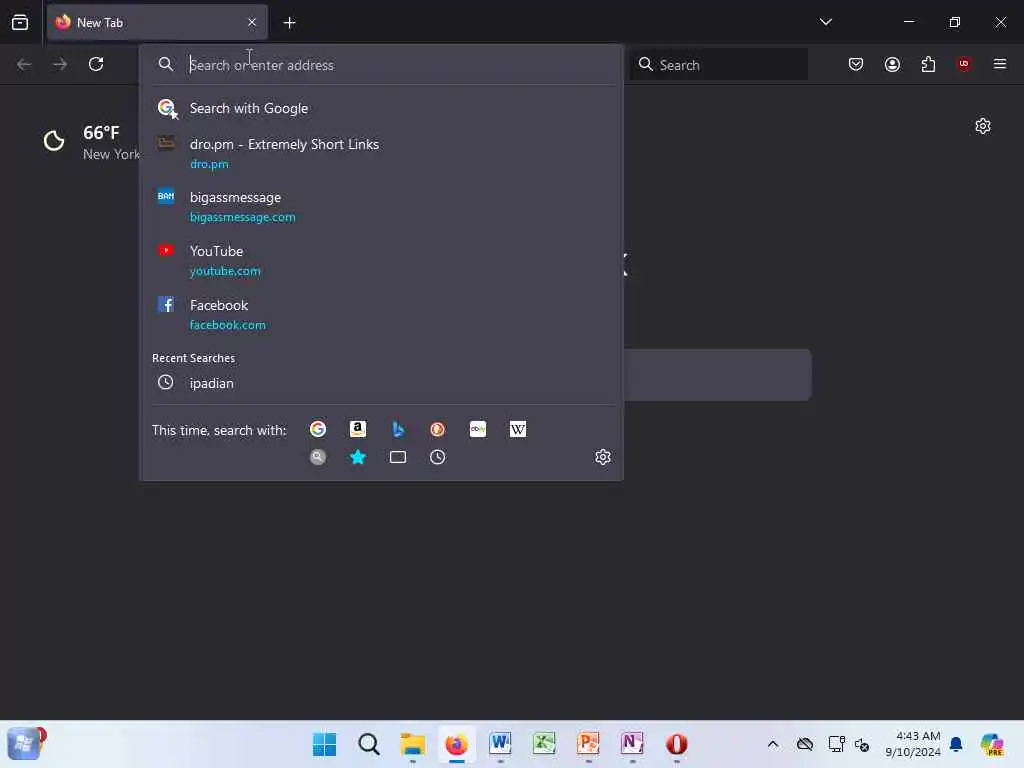Open the widgets icon at taskbar left

click(25, 744)
